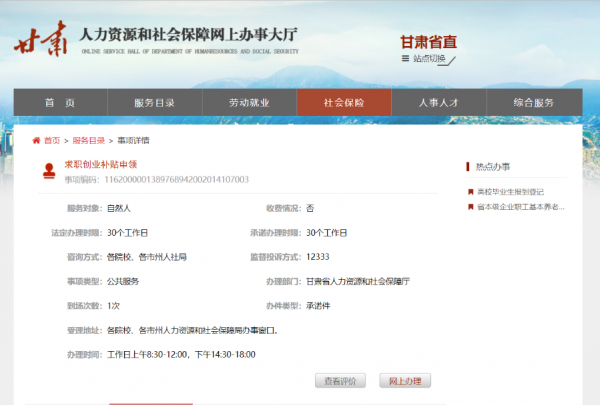
Task: Click the 求职创业补贴申领 title
Action: point(101,165)
